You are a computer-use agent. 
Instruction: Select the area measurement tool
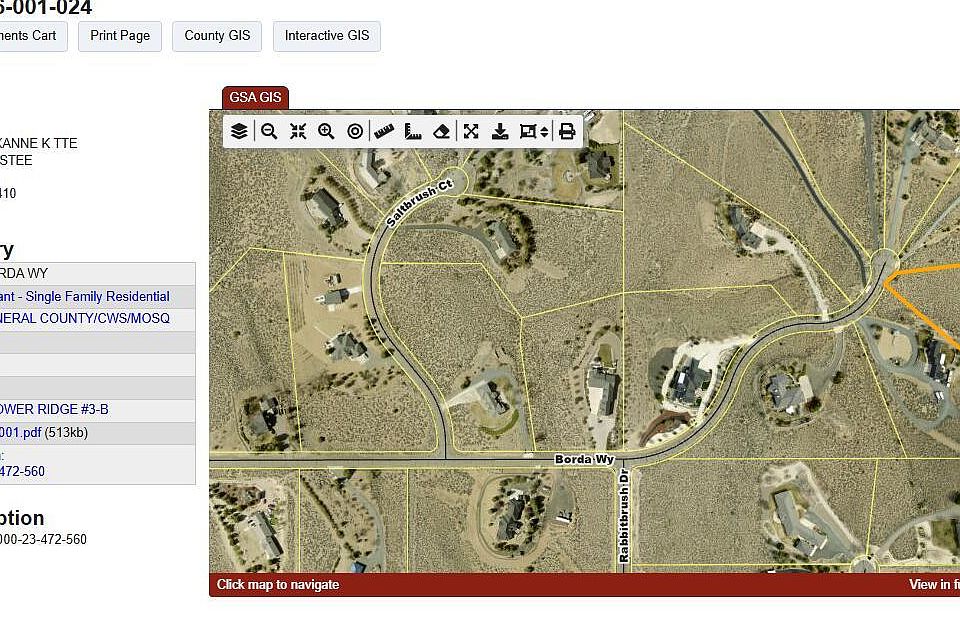pos(413,131)
